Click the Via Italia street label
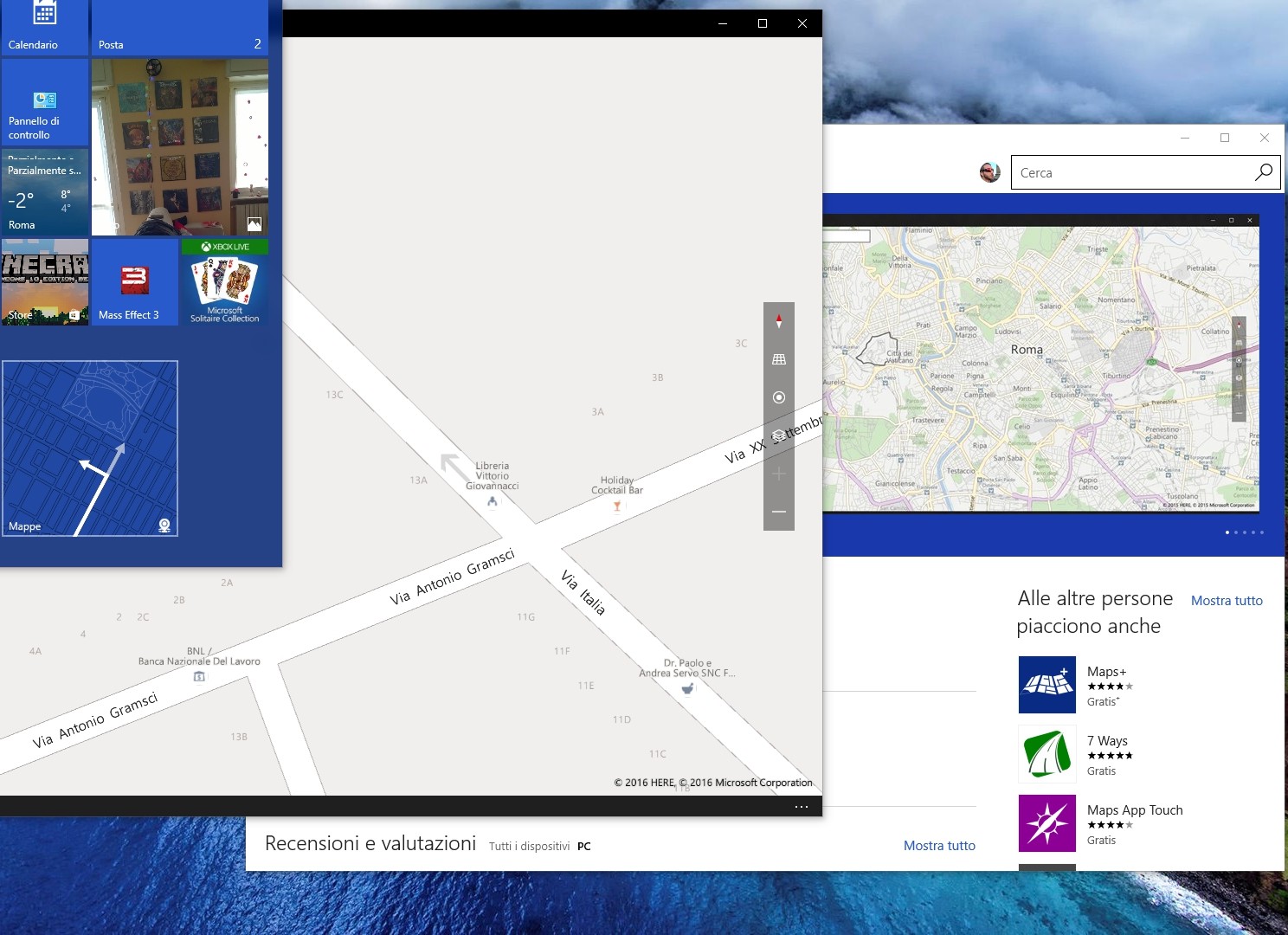The image size is (1288, 935). 583,592
